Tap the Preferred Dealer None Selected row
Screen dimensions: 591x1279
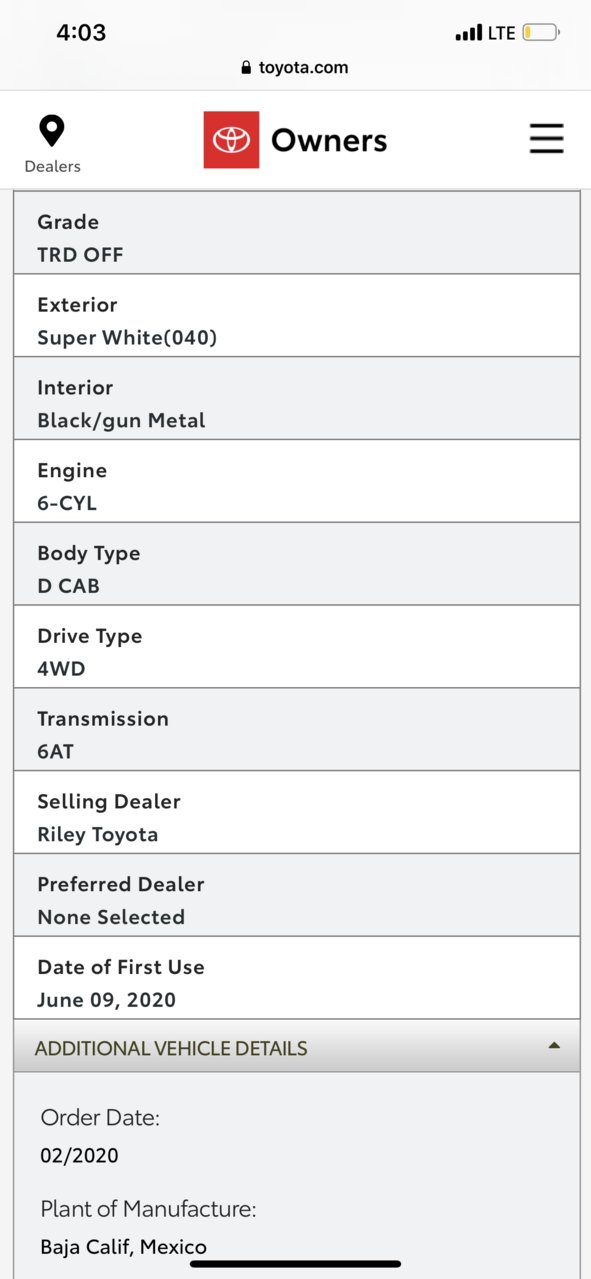tap(297, 895)
